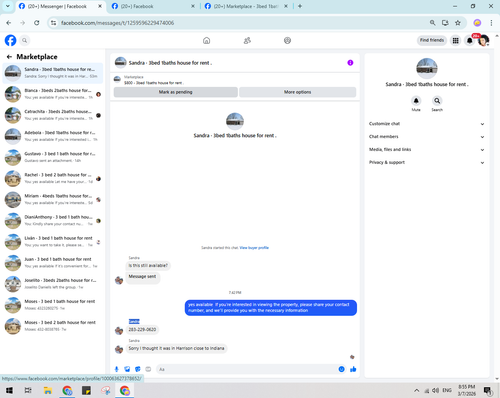Attach a file using the photo icon
Screen dimensions: 500x398
click(127, 369)
